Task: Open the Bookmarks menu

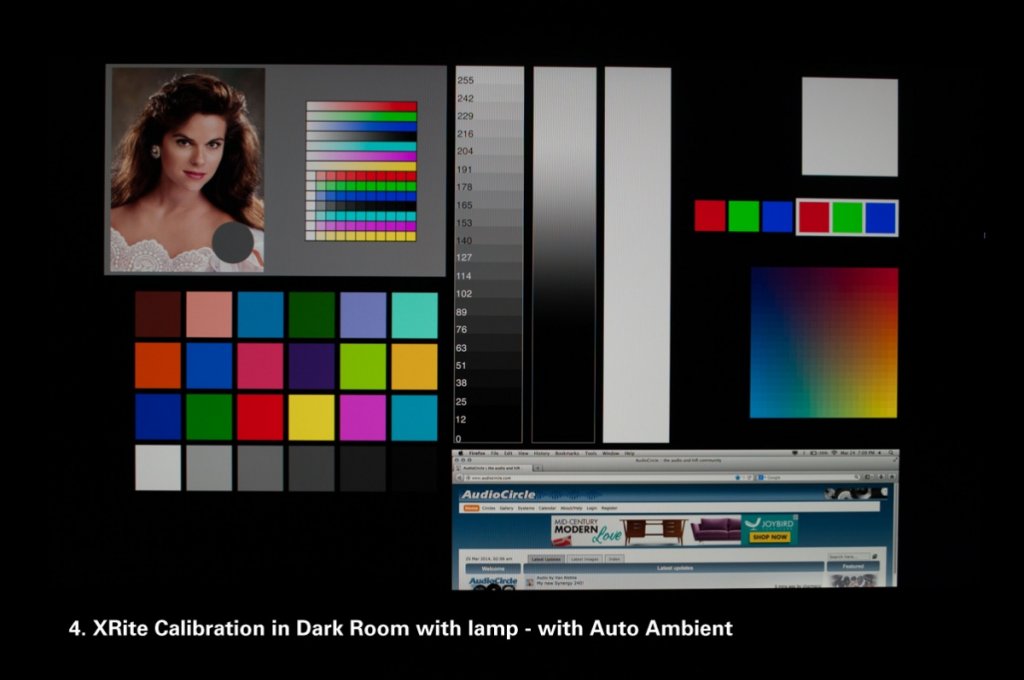Action: [x=567, y=453]
